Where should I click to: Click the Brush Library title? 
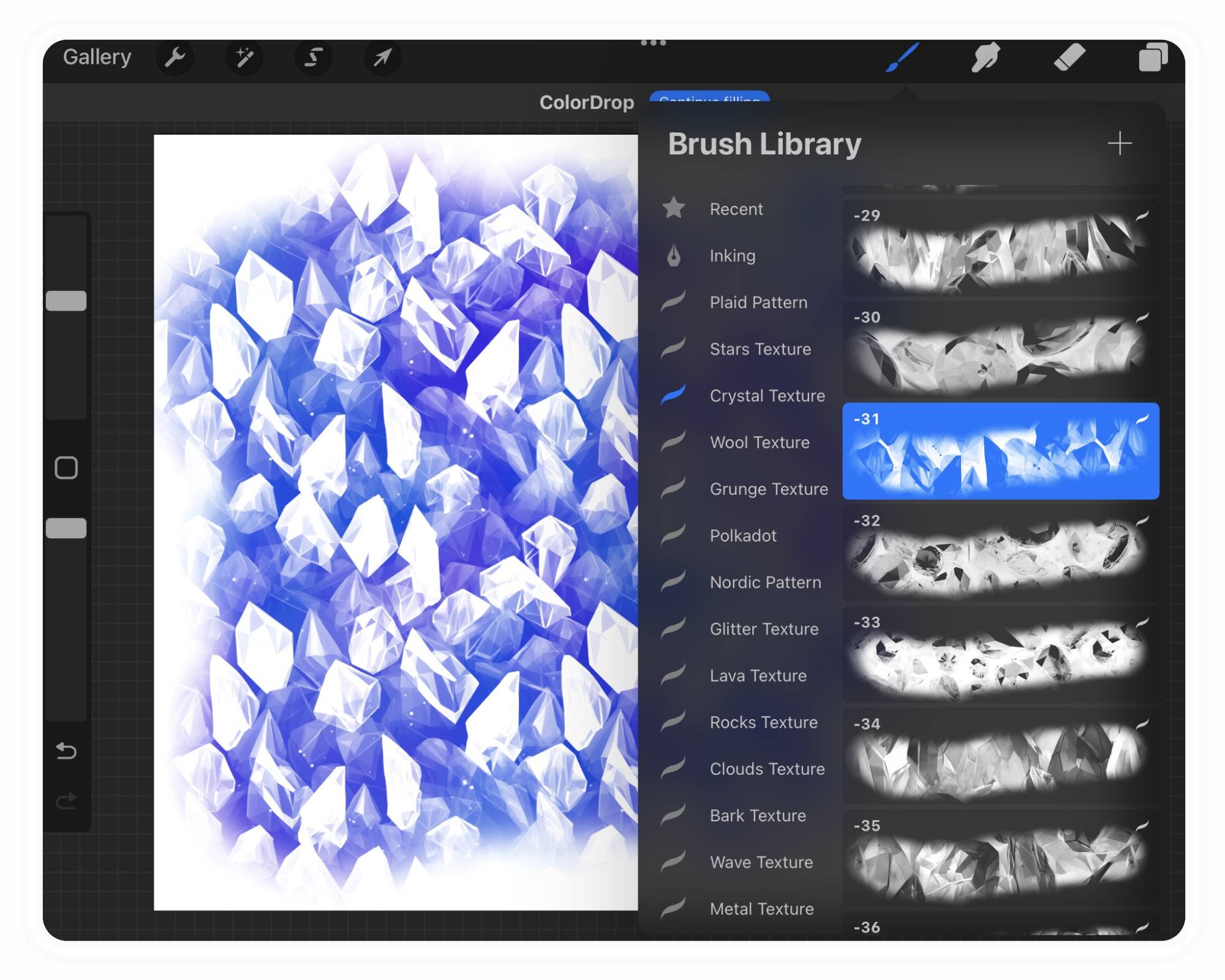point(764,144)
